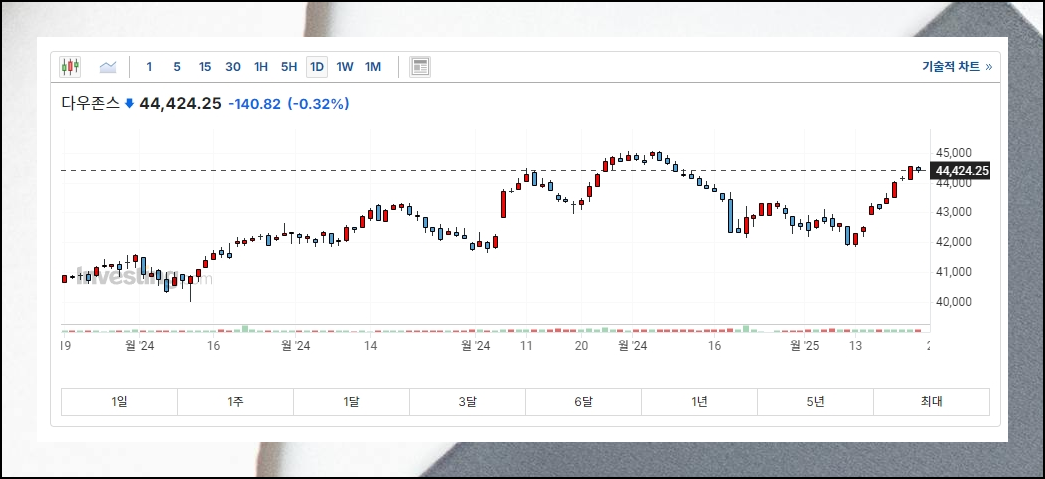The width and height of the screenshot is (1045, 479).
Task: Click the 44,424.25 current price label on axis
Action: click(x=961, y=171)
